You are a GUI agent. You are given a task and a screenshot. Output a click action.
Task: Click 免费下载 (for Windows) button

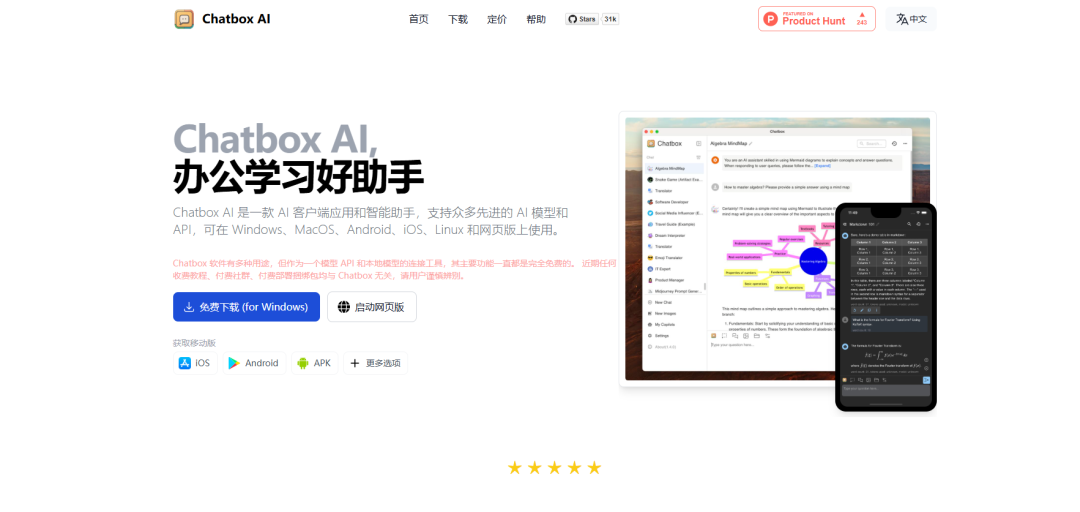point(247,307)
